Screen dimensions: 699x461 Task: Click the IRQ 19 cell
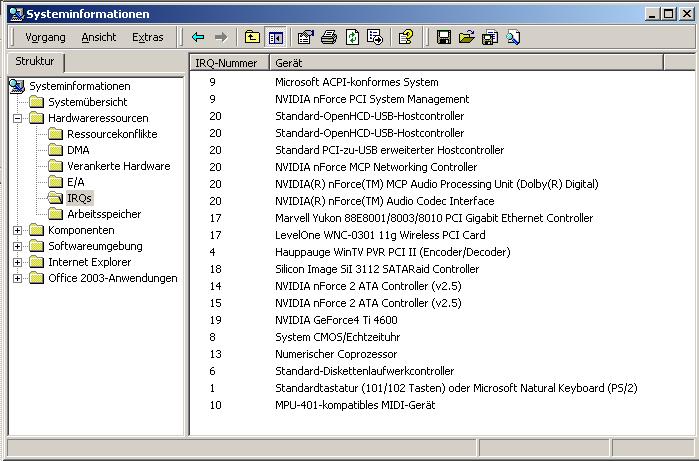(215, 320)
